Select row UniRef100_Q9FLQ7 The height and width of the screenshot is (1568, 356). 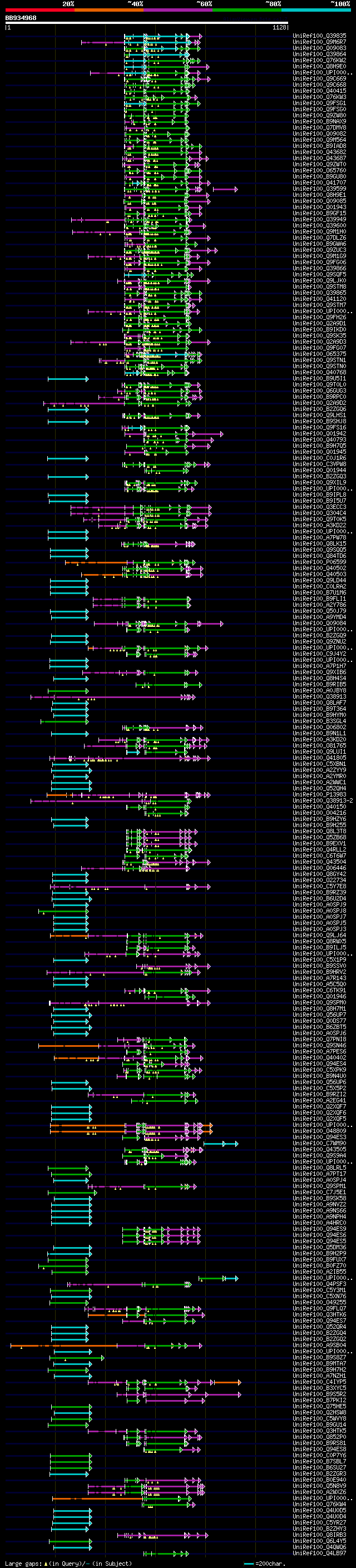pos(319,1309)
